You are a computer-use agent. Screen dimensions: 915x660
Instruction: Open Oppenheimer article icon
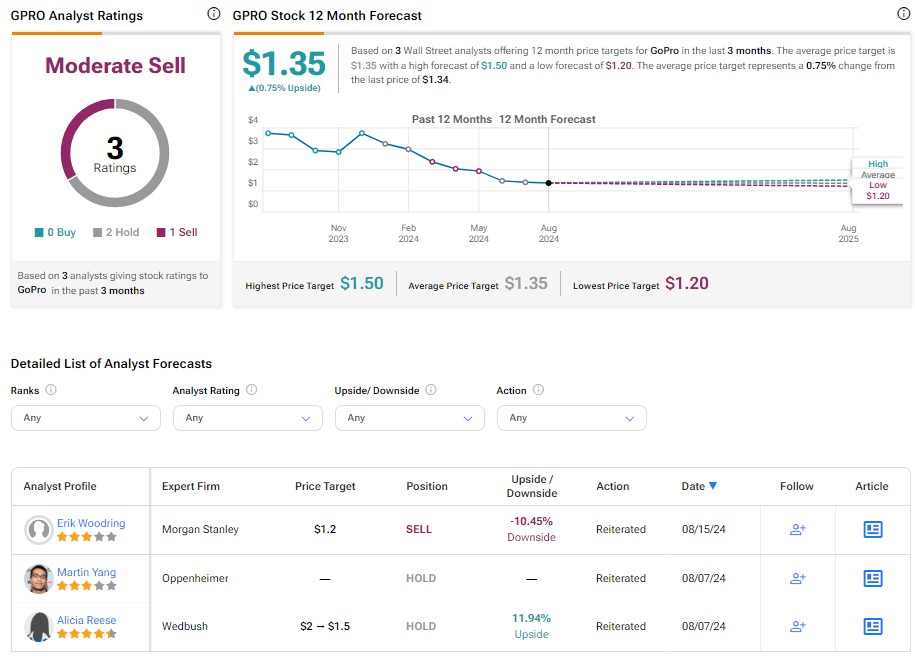[872, 578]
